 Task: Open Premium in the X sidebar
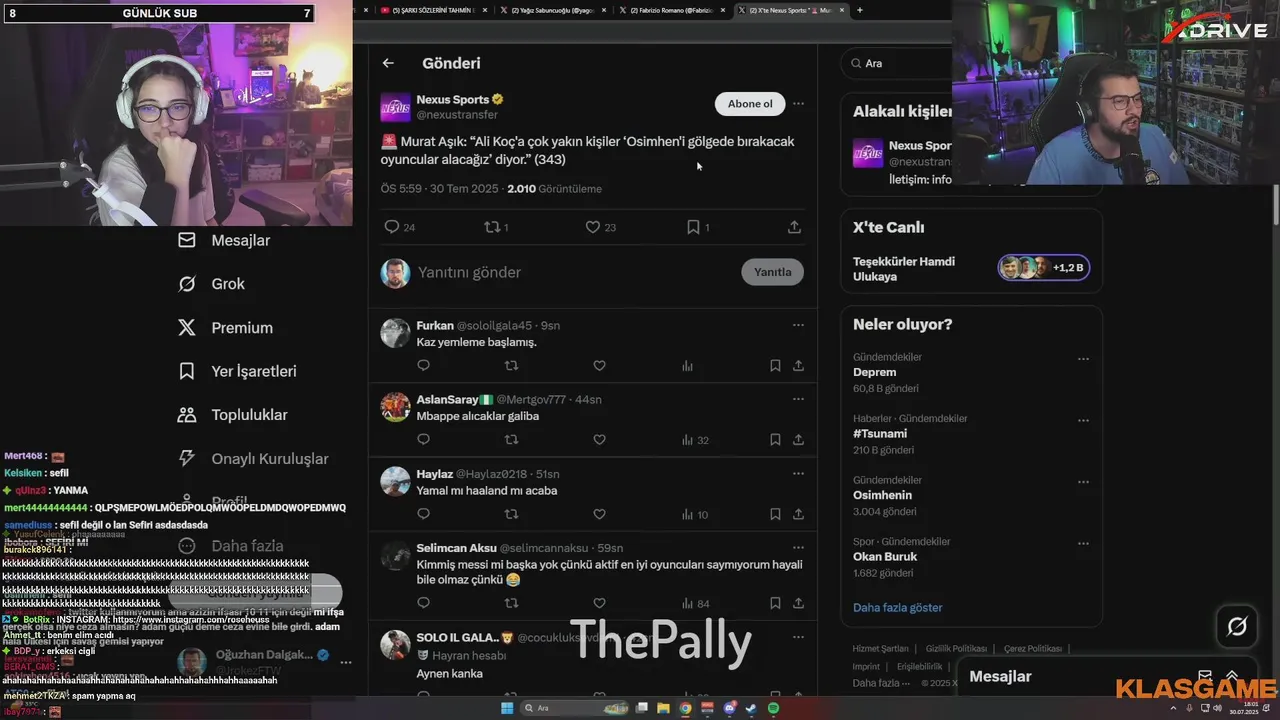(225, 328)
